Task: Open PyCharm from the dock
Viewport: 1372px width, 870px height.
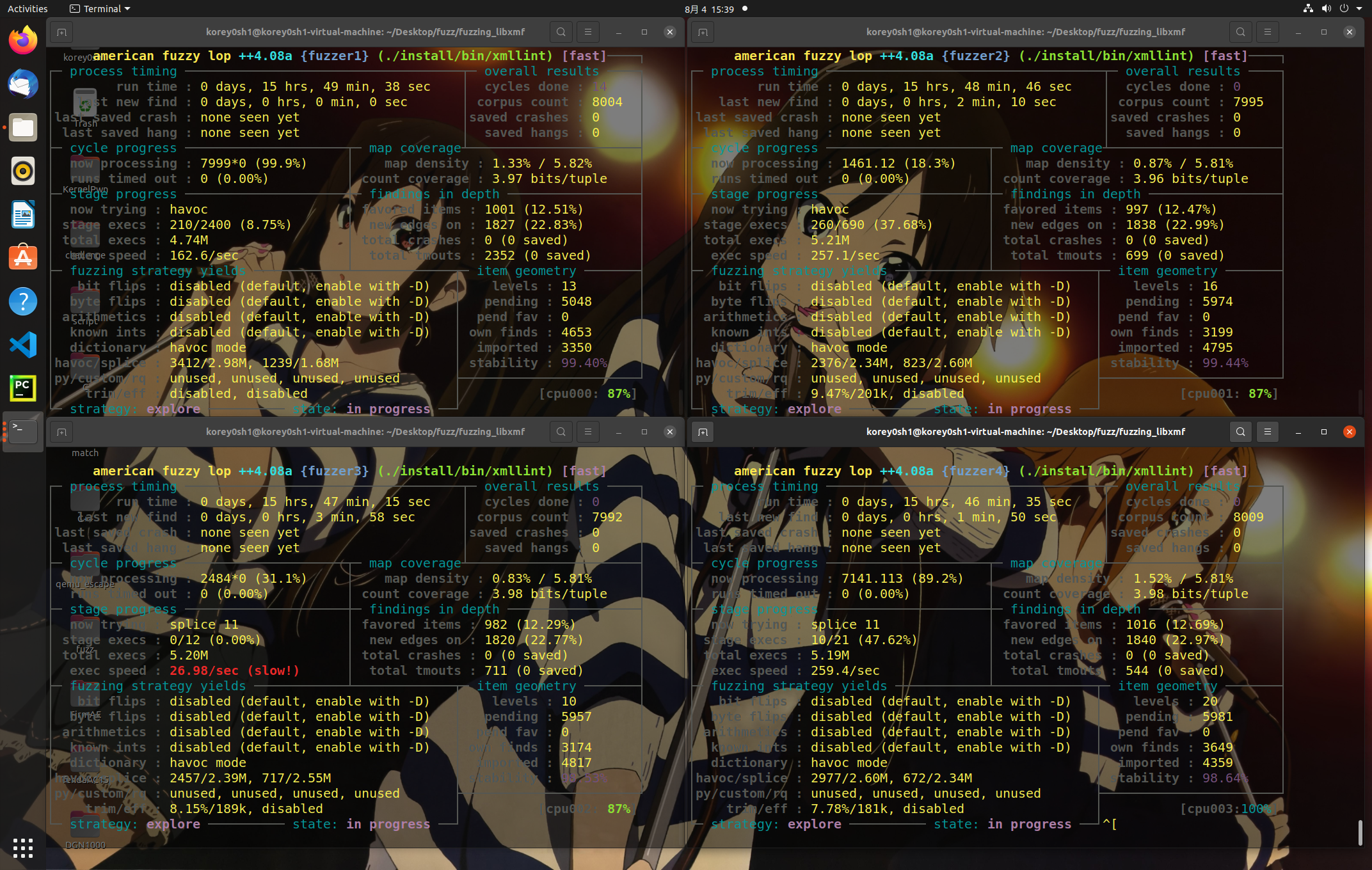Action: point(23,388)
